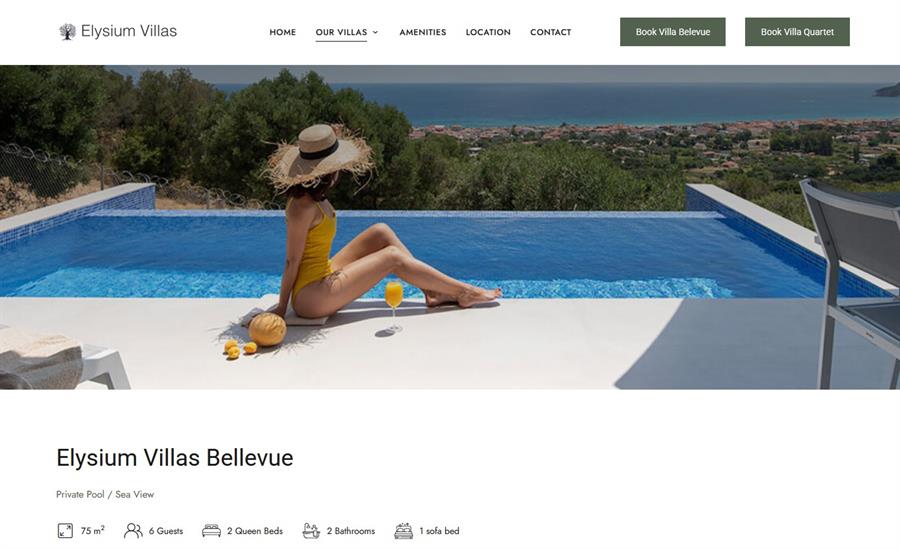This screenshot has width=900, height=549.
Task: Click the 6 Guests people icon
Action: pyautogui.click(x=133, y=531)
